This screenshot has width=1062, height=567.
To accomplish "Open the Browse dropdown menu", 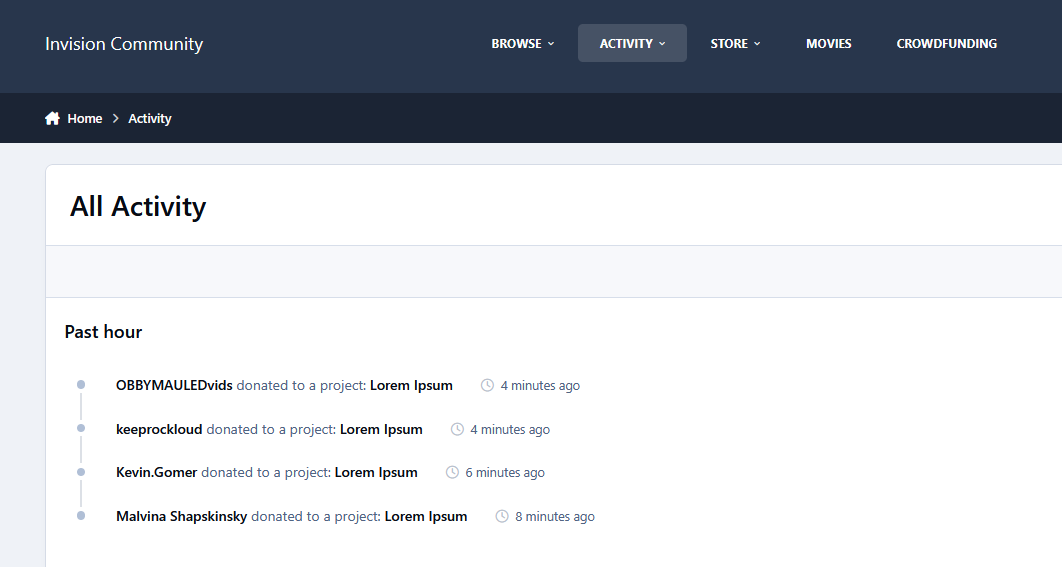I will (x=522, y=43).
